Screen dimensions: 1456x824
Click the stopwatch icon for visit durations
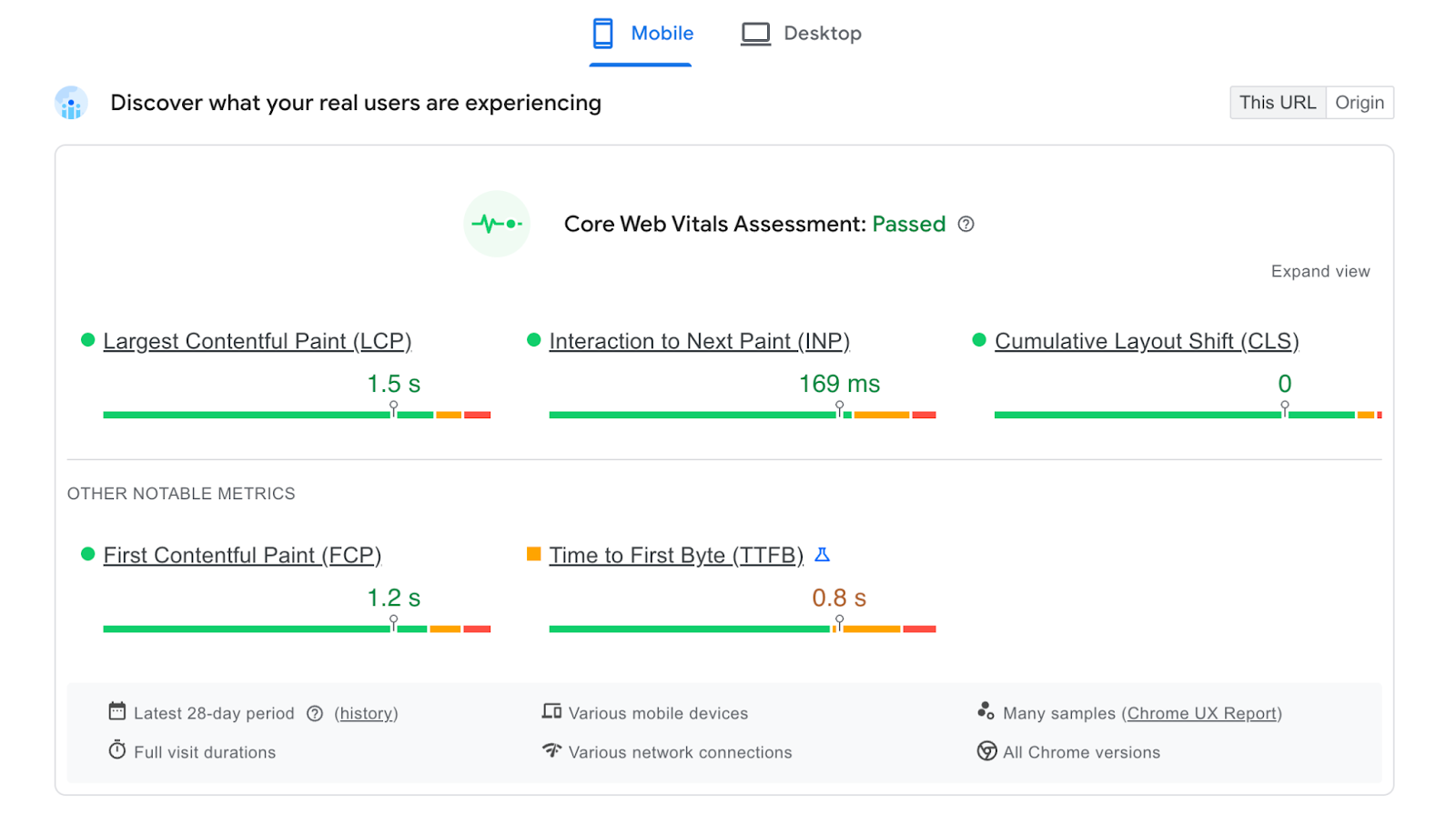click(x=116, y=750)
